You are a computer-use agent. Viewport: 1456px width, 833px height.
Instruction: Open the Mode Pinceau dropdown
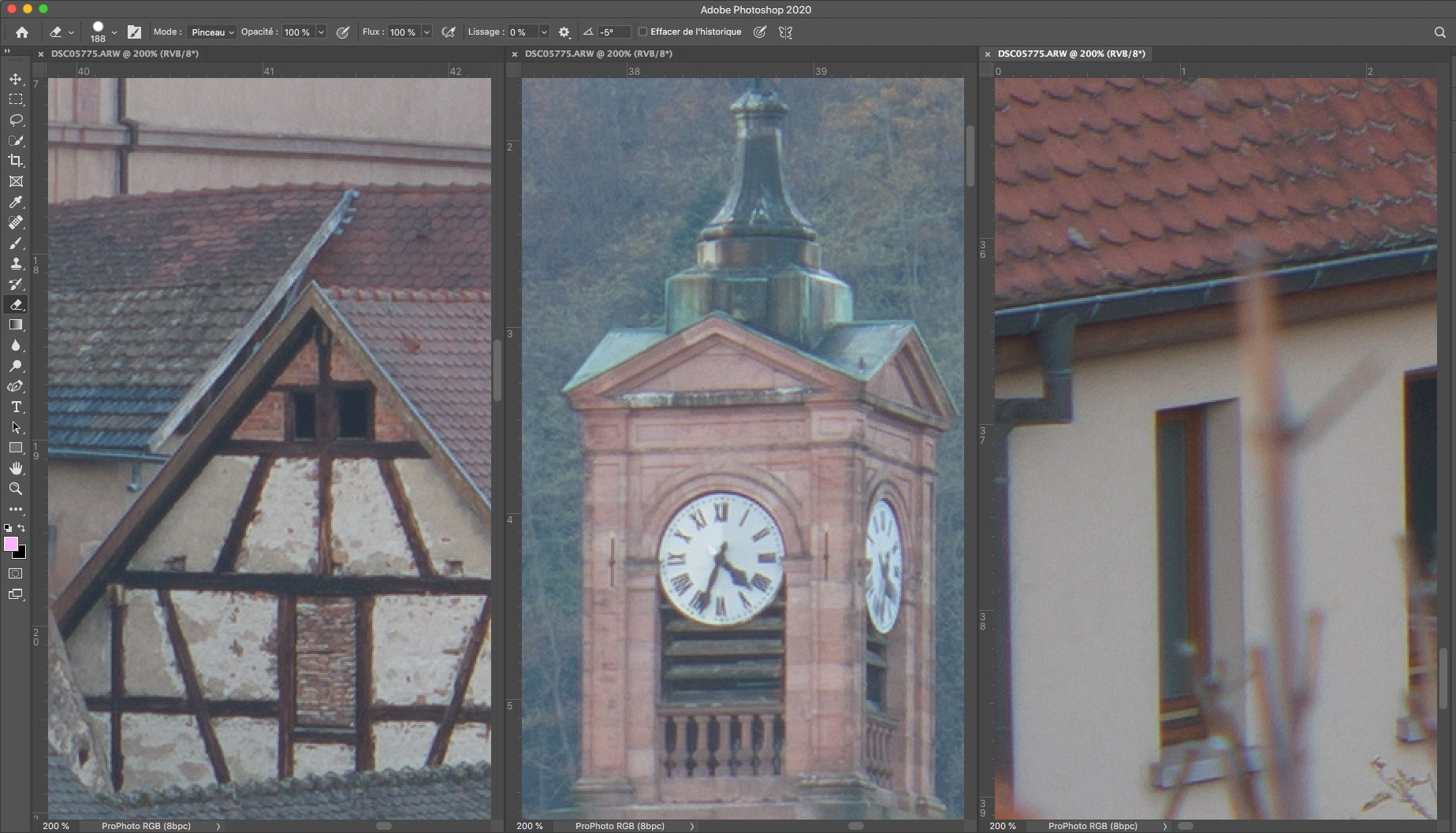click(212, 32)
